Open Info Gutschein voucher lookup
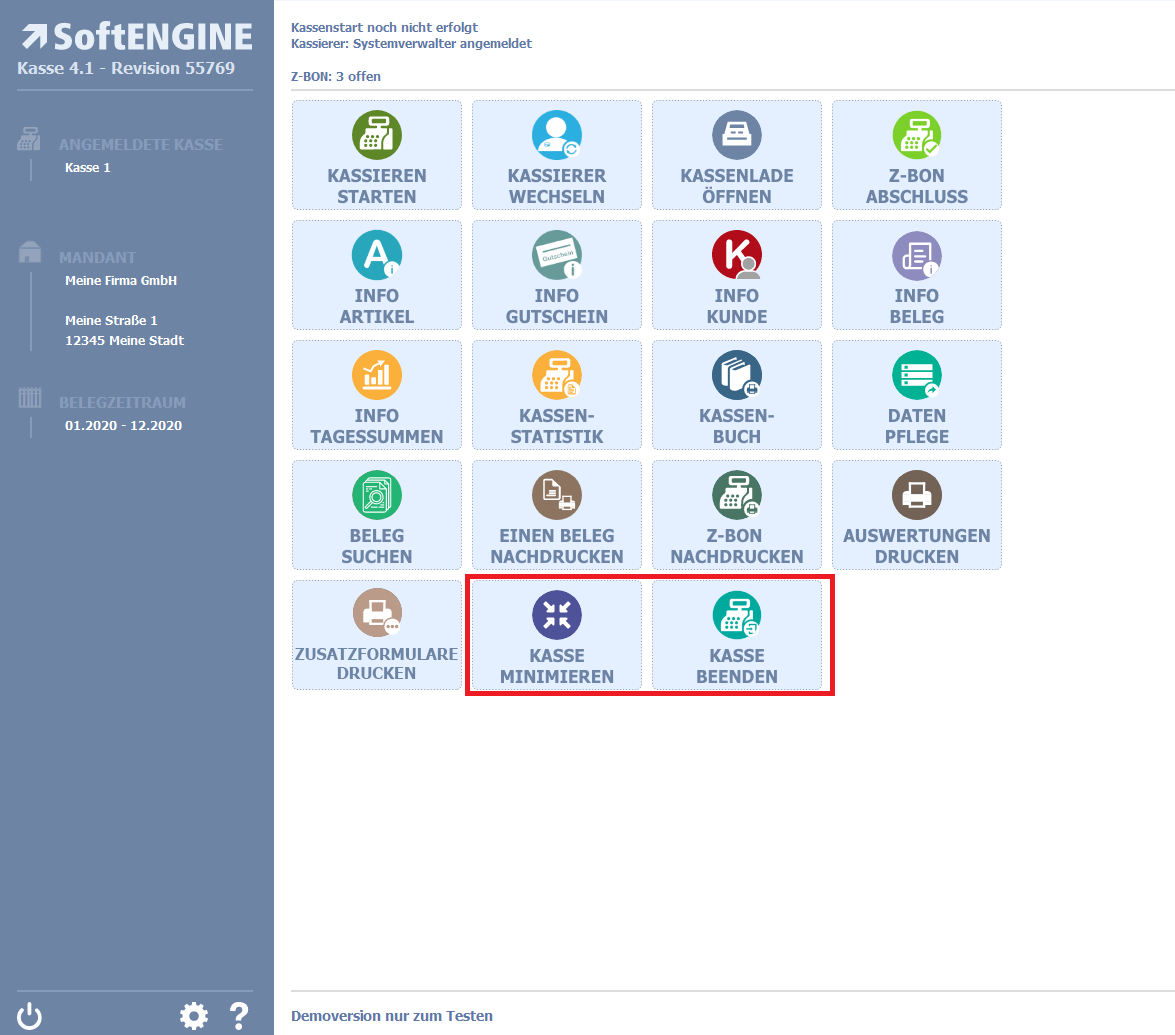Image resolution: width=1175 pixels, height=1035 pixels. (x=557, y=275)
